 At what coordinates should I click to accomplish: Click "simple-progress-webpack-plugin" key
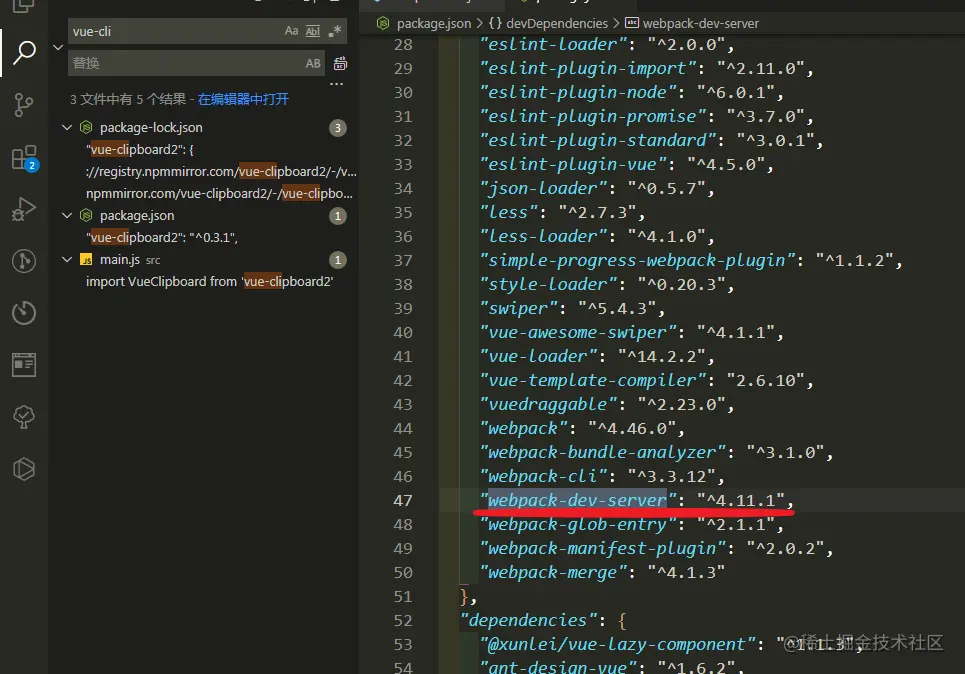[x=637, y=260]
